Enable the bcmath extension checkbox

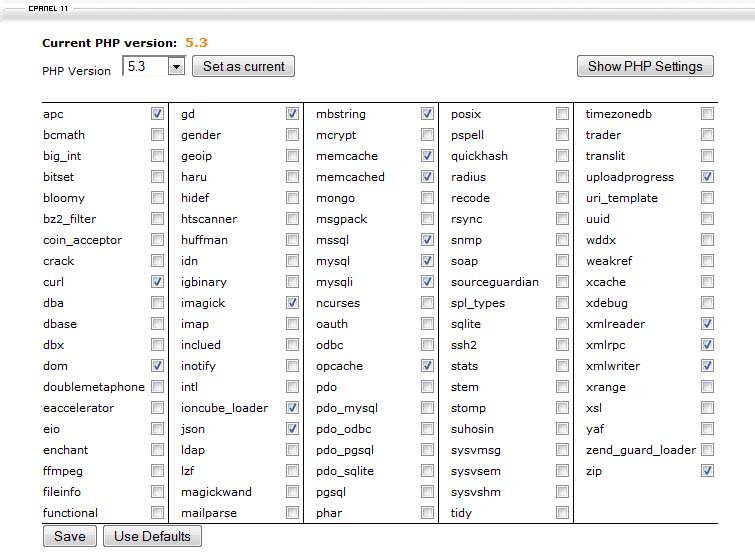157,135
